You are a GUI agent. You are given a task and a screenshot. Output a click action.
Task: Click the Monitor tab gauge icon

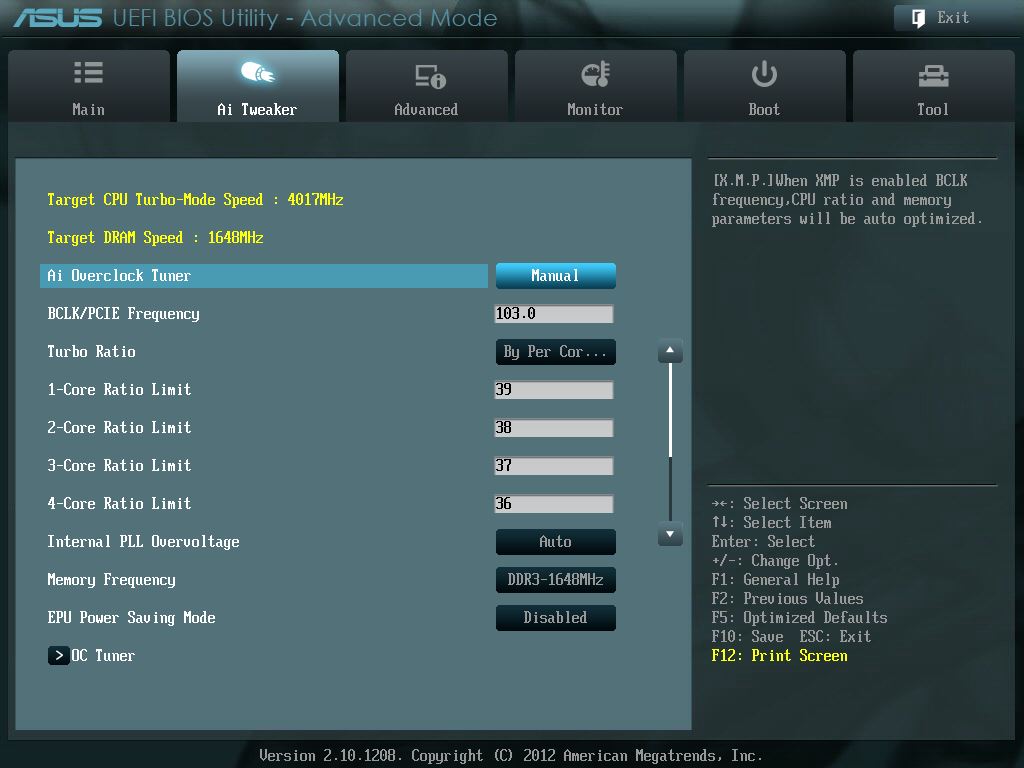coord(596,74)
